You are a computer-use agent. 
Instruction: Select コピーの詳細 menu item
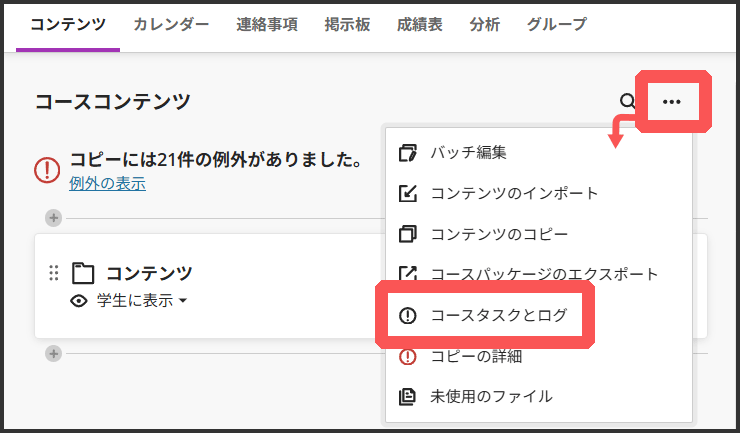pos(476,356)
